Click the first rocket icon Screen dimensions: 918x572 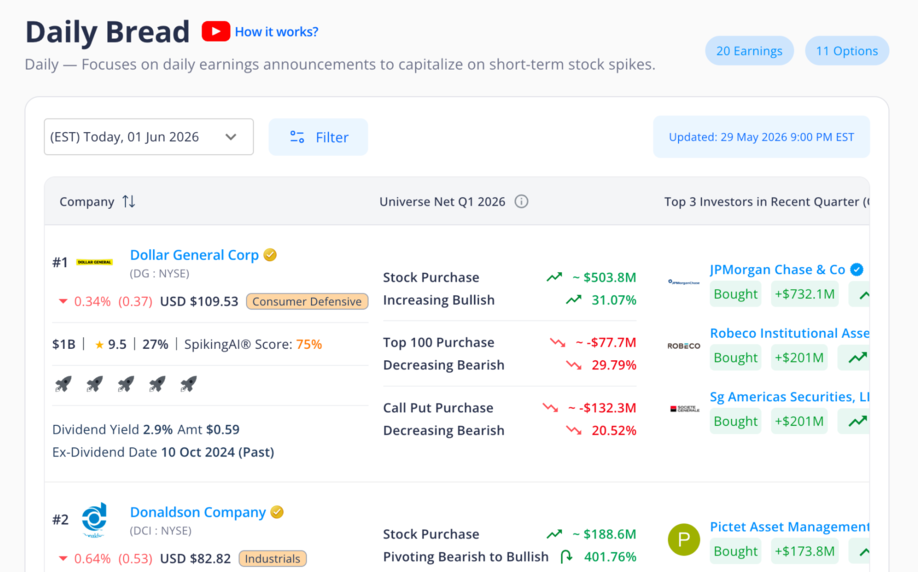[63, 384]
